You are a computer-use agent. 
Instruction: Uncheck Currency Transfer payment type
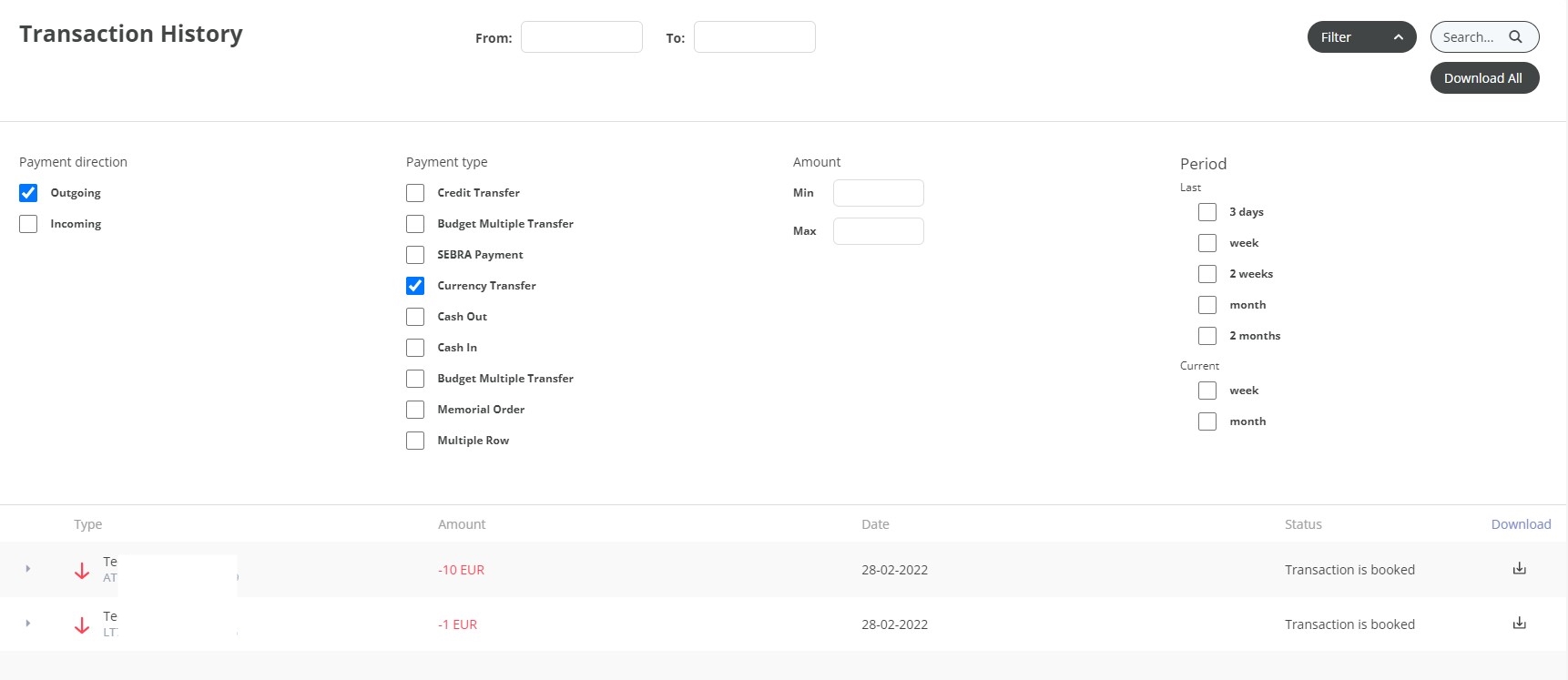tap(415, 286)
